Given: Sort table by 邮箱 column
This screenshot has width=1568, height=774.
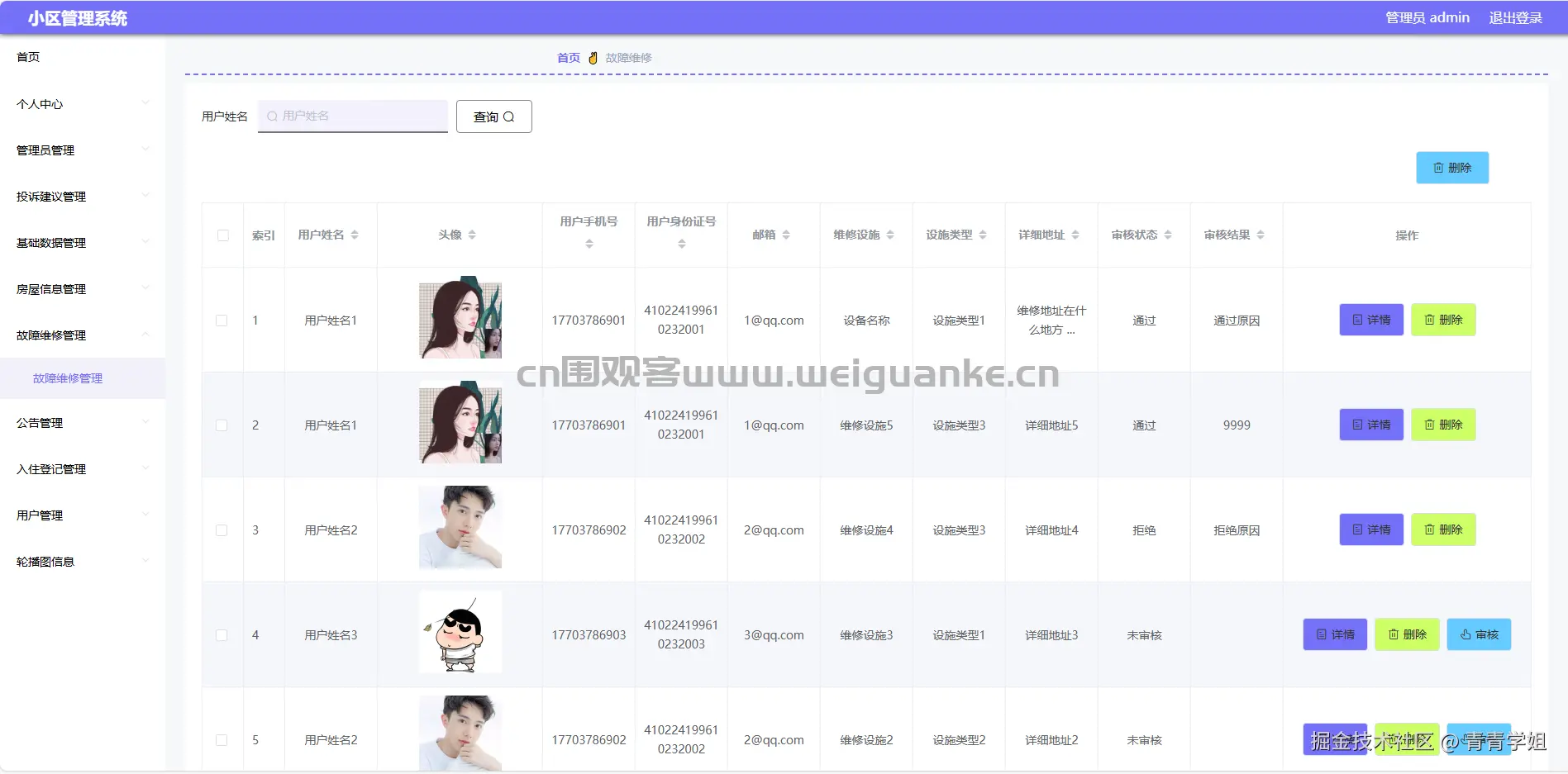Looking at the screenshot, I should (x=786, y=235).
